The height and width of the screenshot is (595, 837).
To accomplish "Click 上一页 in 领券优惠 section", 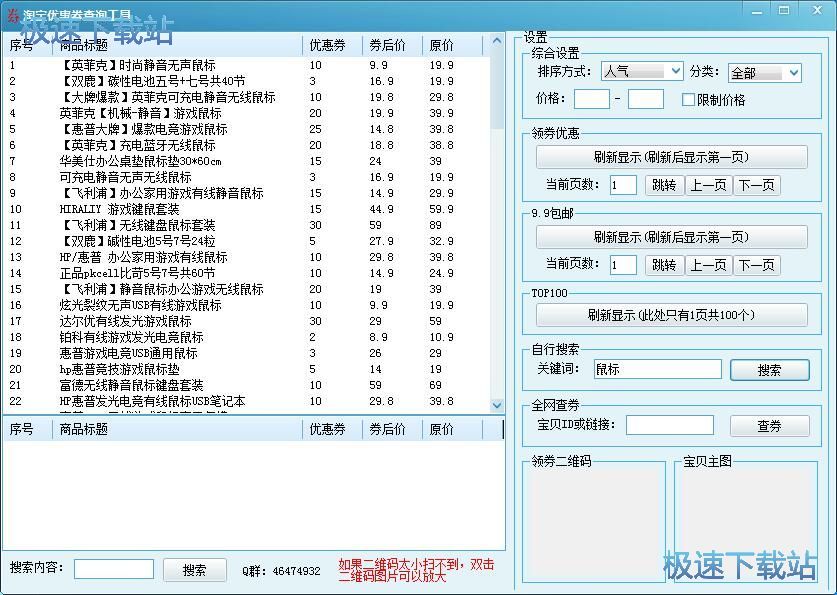I will pyautogui.click(x=709, y=185).
